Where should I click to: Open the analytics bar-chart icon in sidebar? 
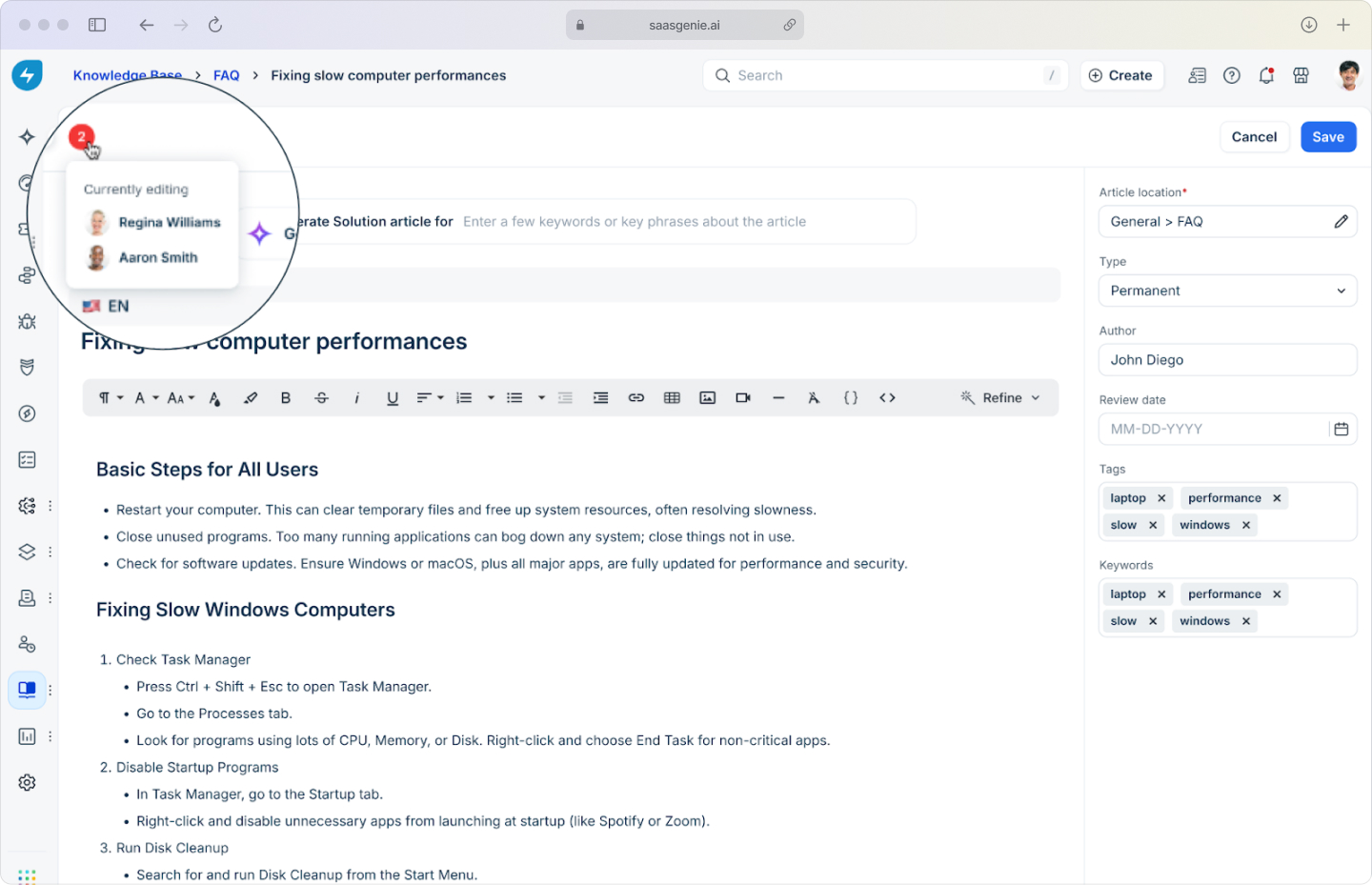[x=27, y=735]
